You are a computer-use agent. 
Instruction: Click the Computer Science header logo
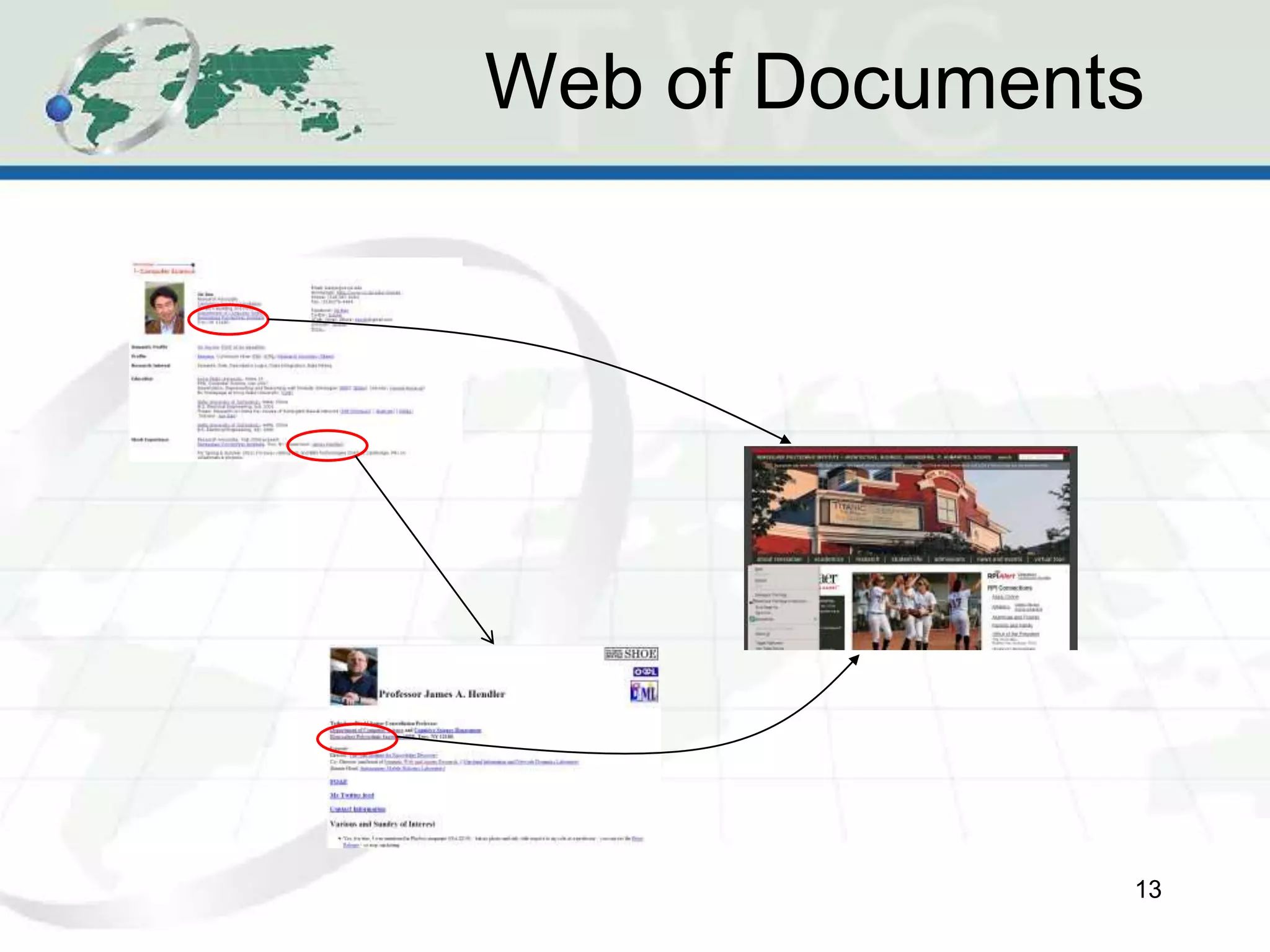164,268
